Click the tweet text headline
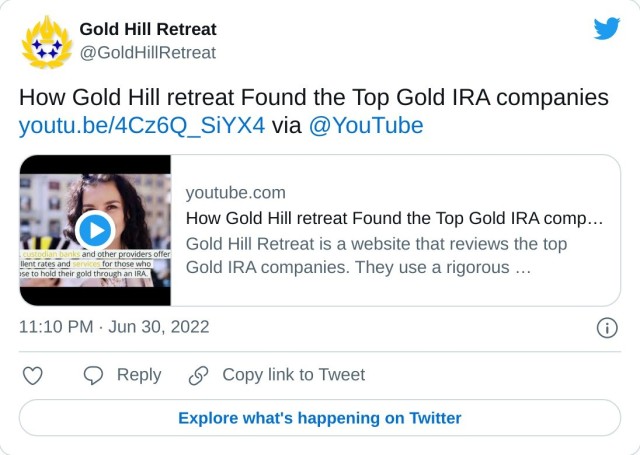The image size is (640, 455). coord(314,98)
